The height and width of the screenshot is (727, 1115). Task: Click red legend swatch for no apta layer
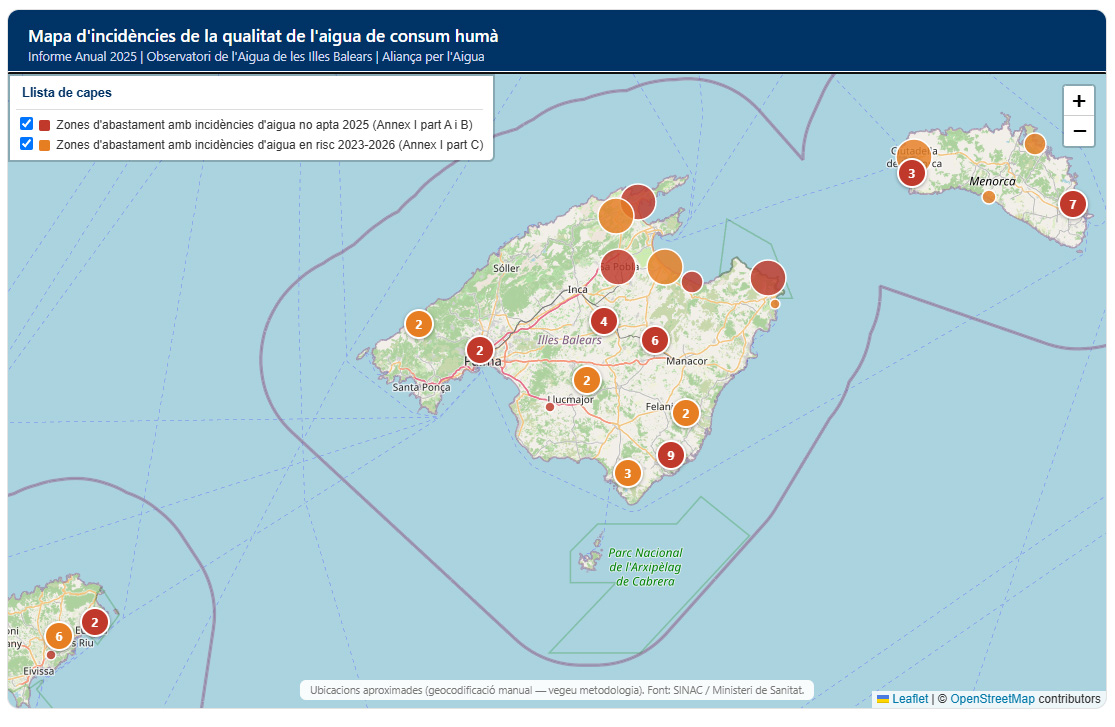(44, 125)
